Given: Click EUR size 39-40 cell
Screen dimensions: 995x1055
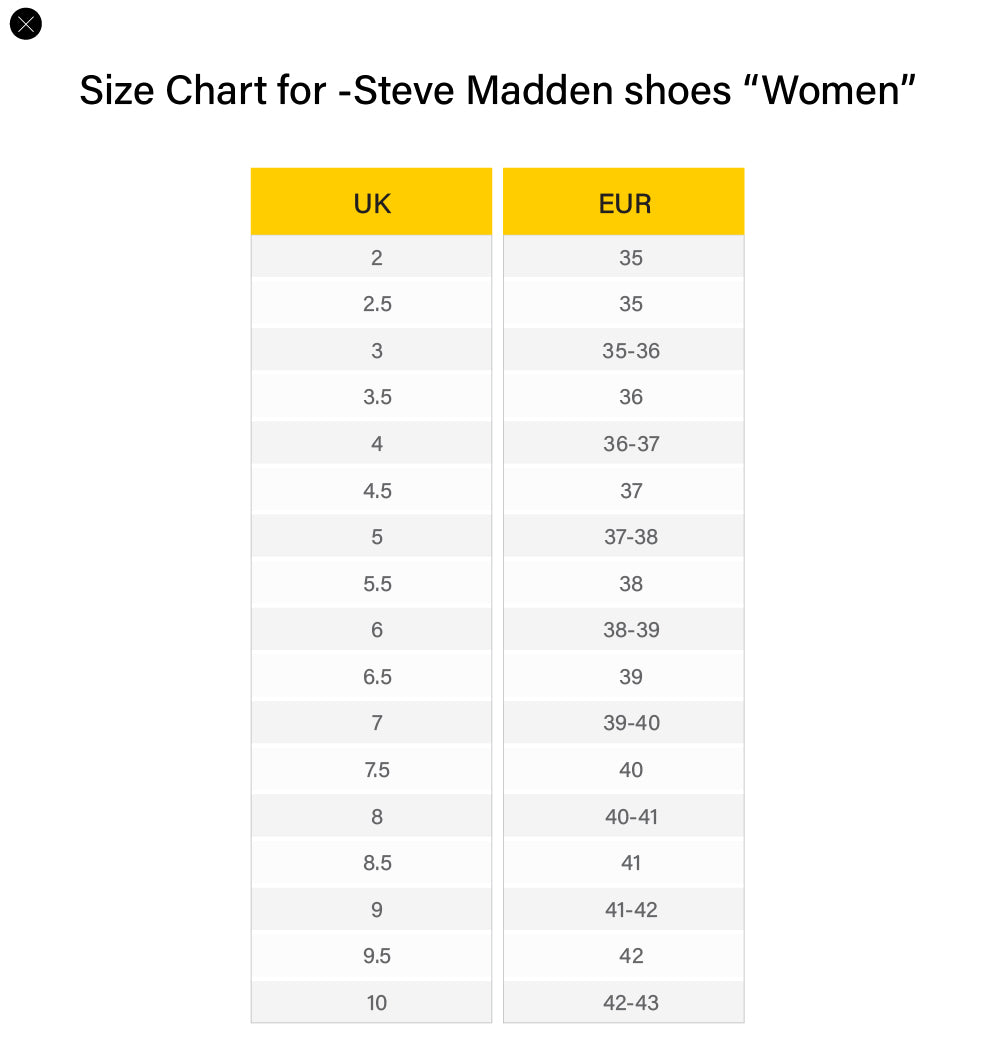Looking at the screenshot, I should [631, 723].
